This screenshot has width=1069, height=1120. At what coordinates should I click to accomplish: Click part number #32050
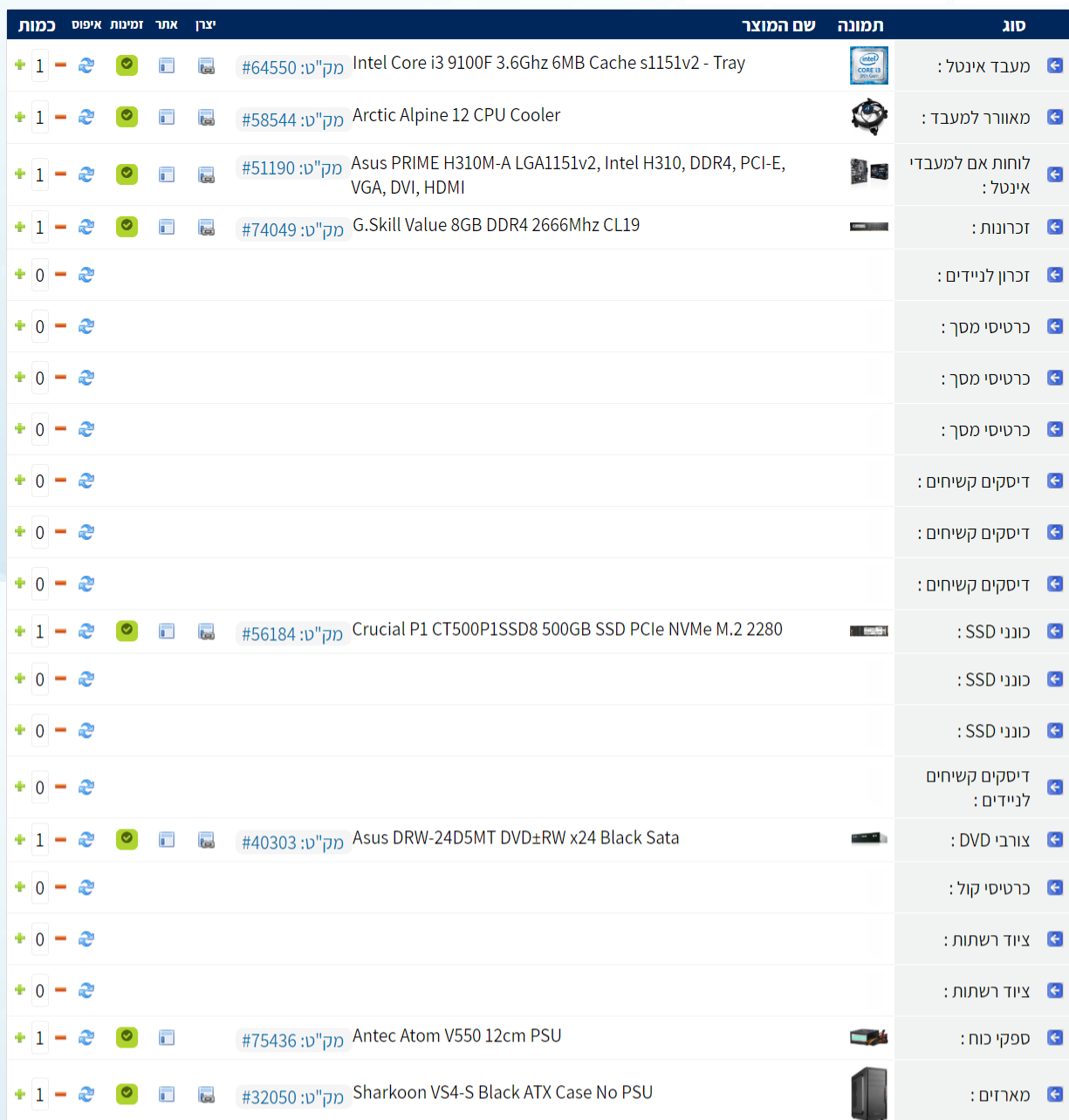point(292,1097)
